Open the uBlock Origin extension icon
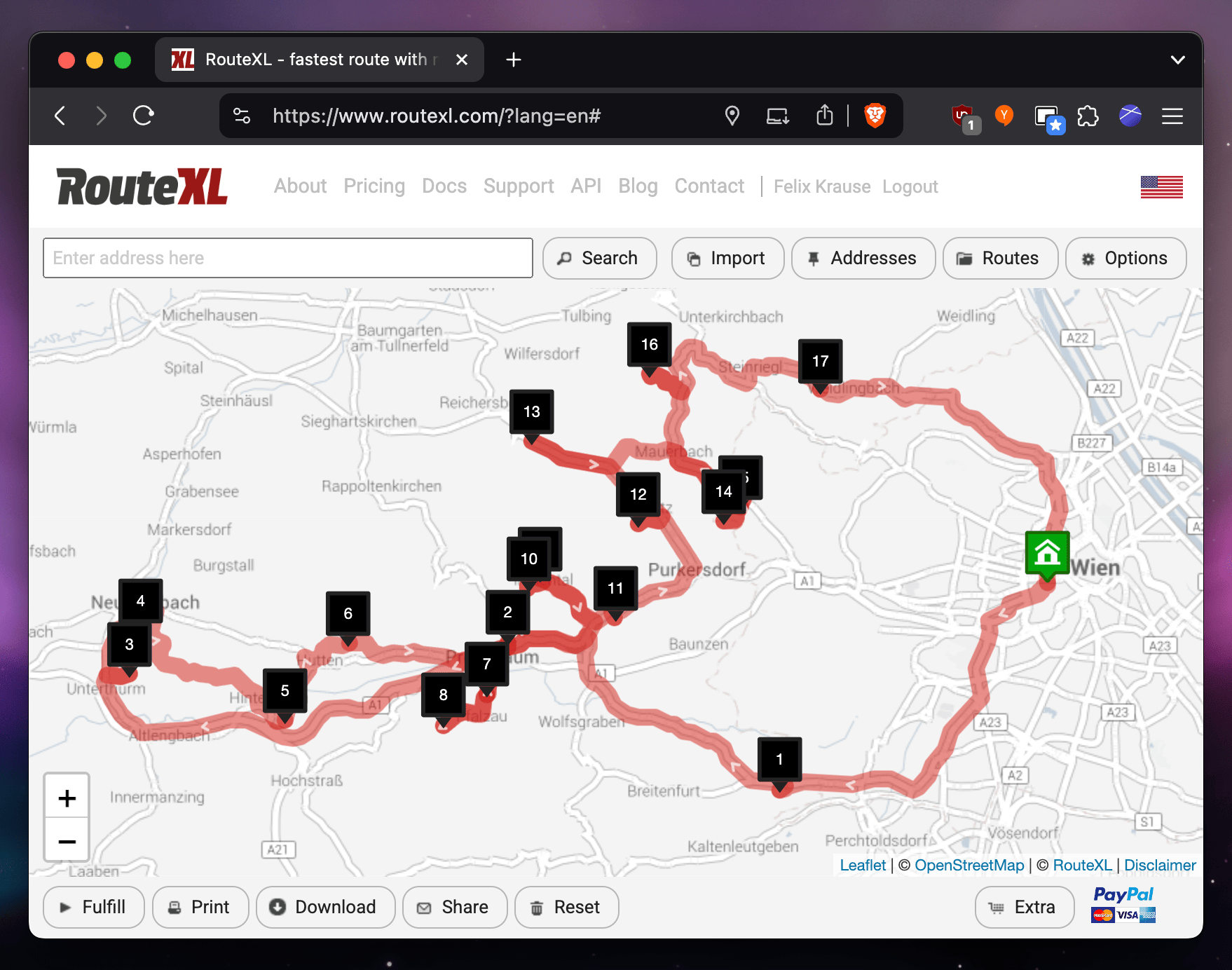The width and height of the screenshot is (1232, 970). point(964,116)
